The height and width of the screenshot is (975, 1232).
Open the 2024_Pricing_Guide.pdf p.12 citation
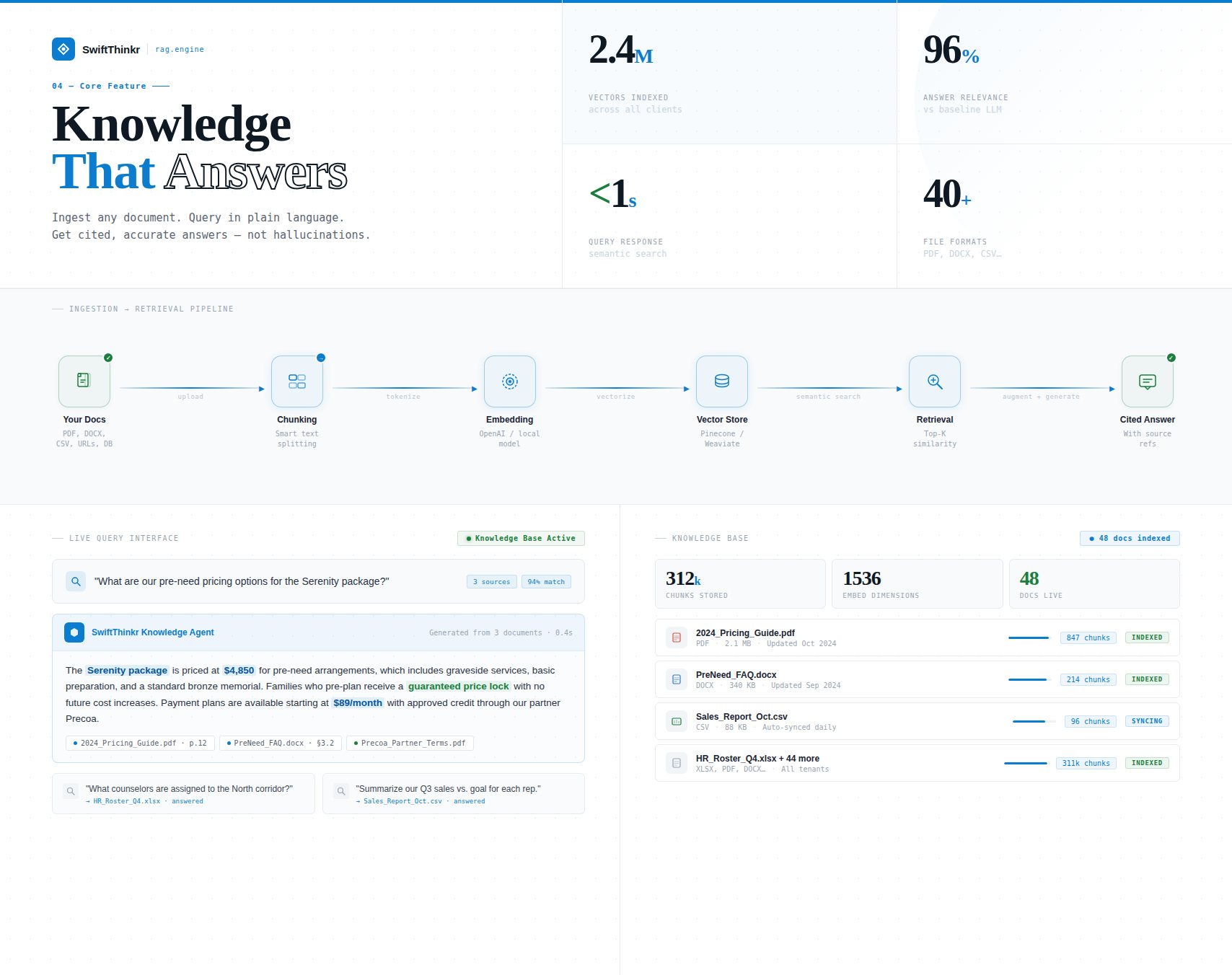tap(140, 743)
